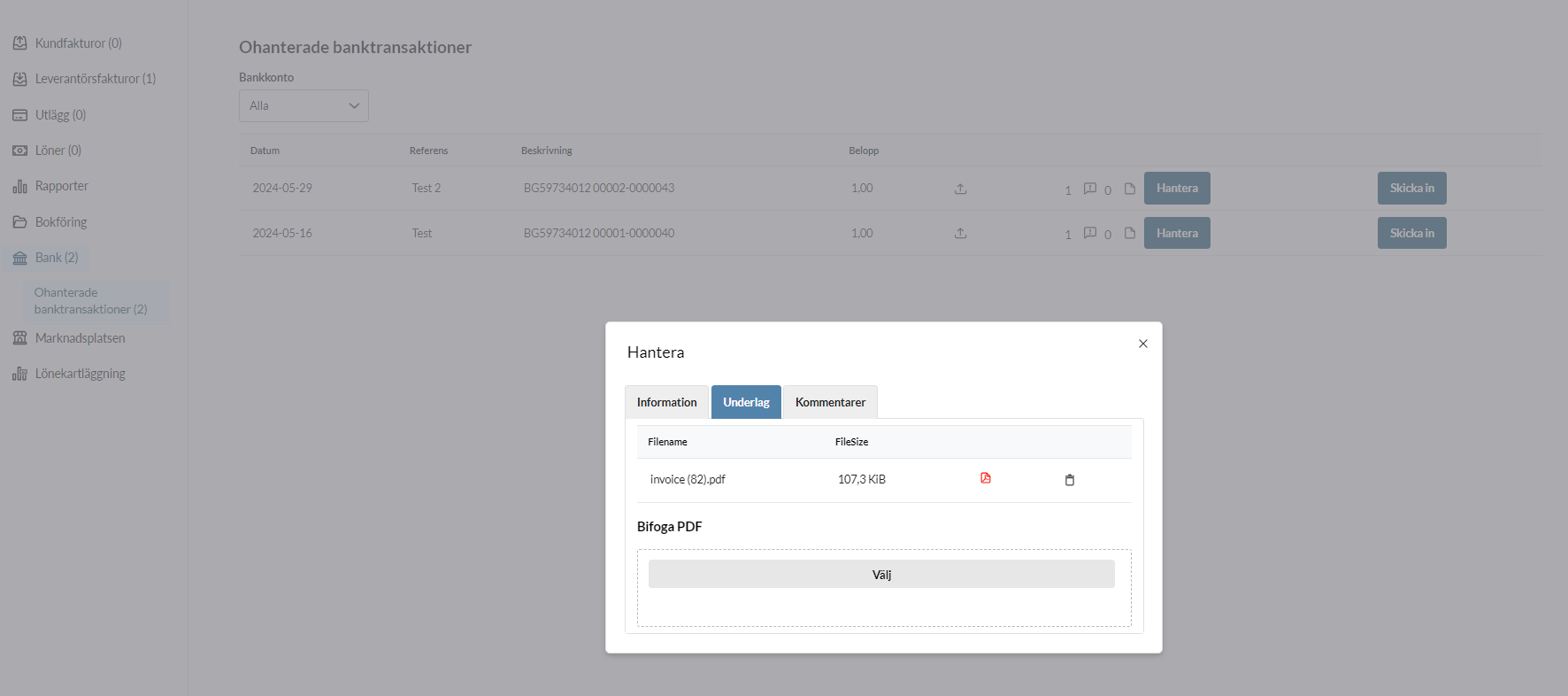This screenshot has height=696, width=1568.
Task: Go to Bokföring menu item
Action: click(x=61, y=222)
